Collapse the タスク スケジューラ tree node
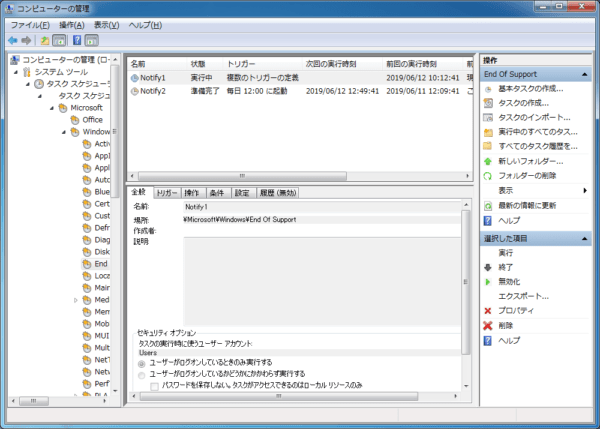This screenshot has height=429, width=600. pyautogui.click(x=28, y=84)
